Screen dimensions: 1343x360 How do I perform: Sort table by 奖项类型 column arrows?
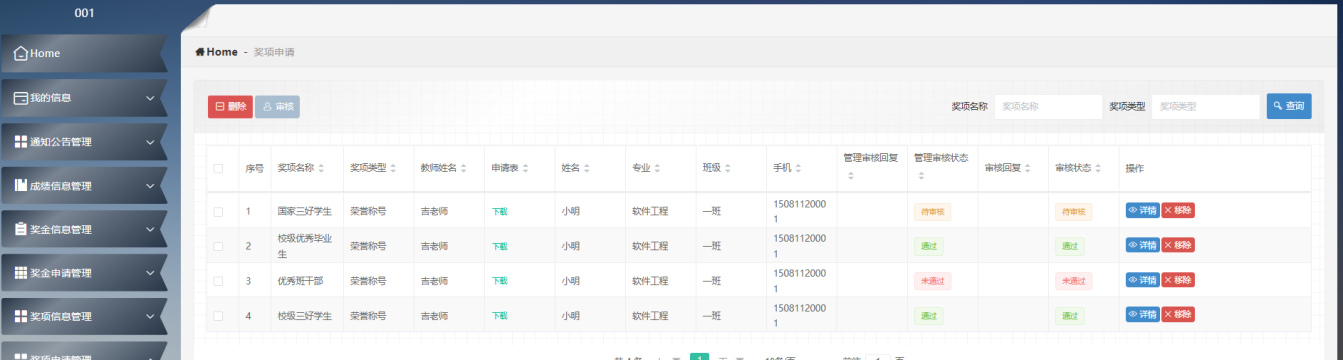coord(393,168)
